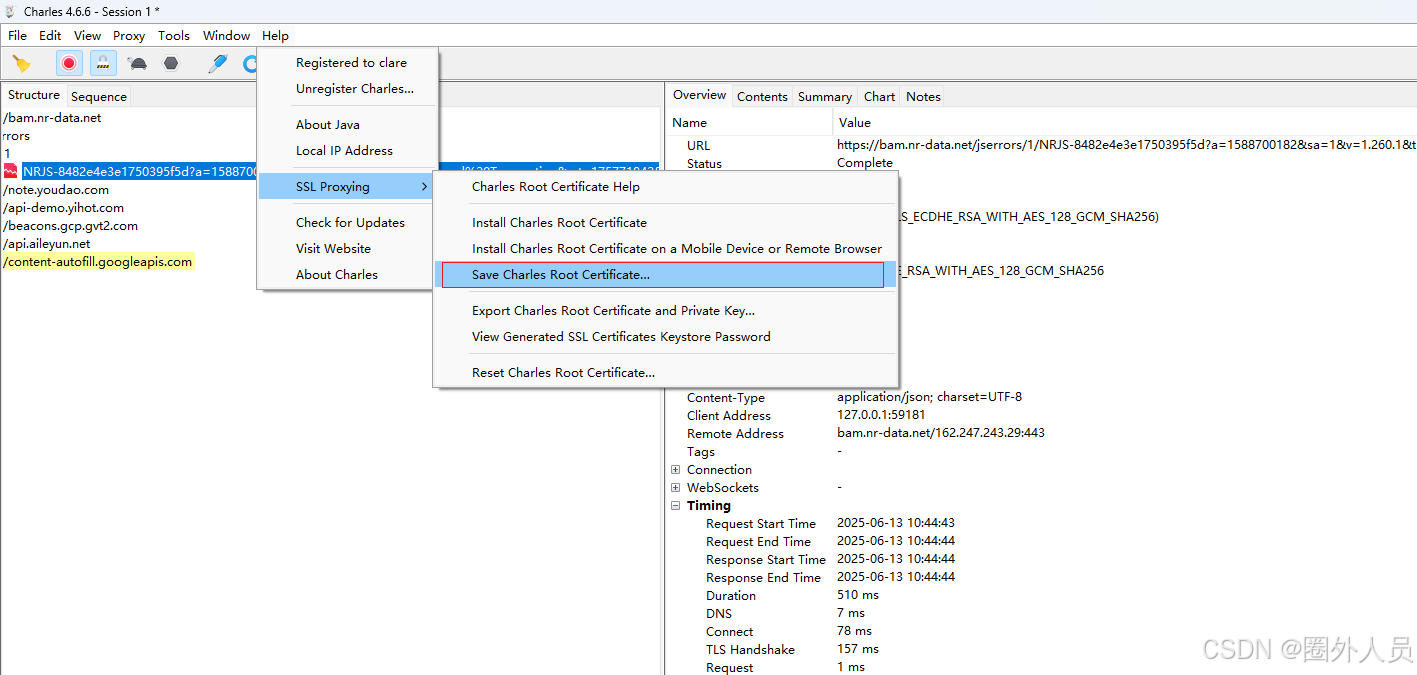The height and width of the screenshot is (675, 1417).
Task: Select content-autofill.googleapis.com host
Action: point(97,261)
